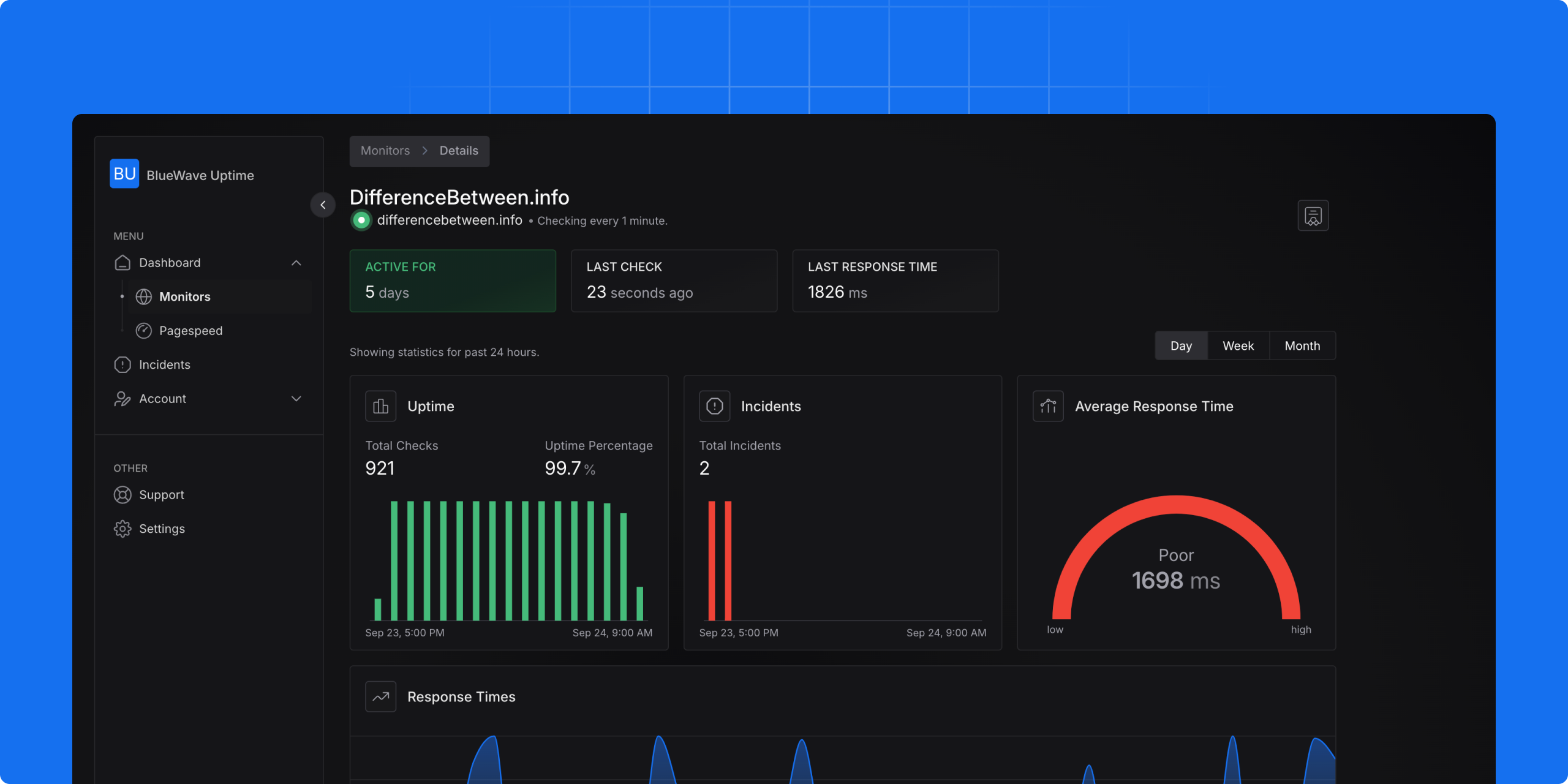Open Support from sidebar

point(161,494)
